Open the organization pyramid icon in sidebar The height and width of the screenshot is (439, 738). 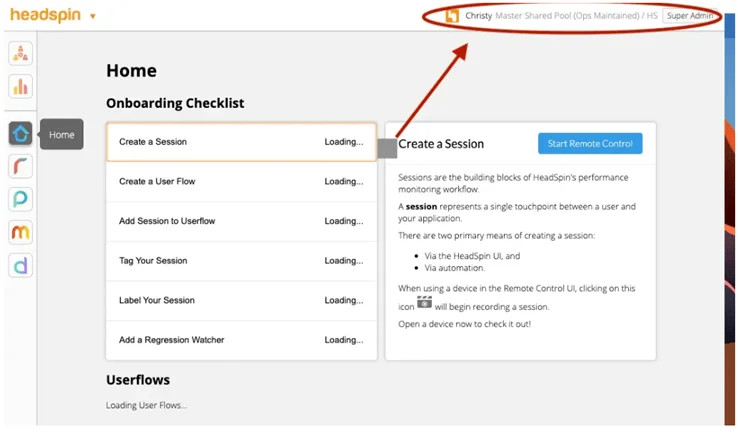click(20, 53)
